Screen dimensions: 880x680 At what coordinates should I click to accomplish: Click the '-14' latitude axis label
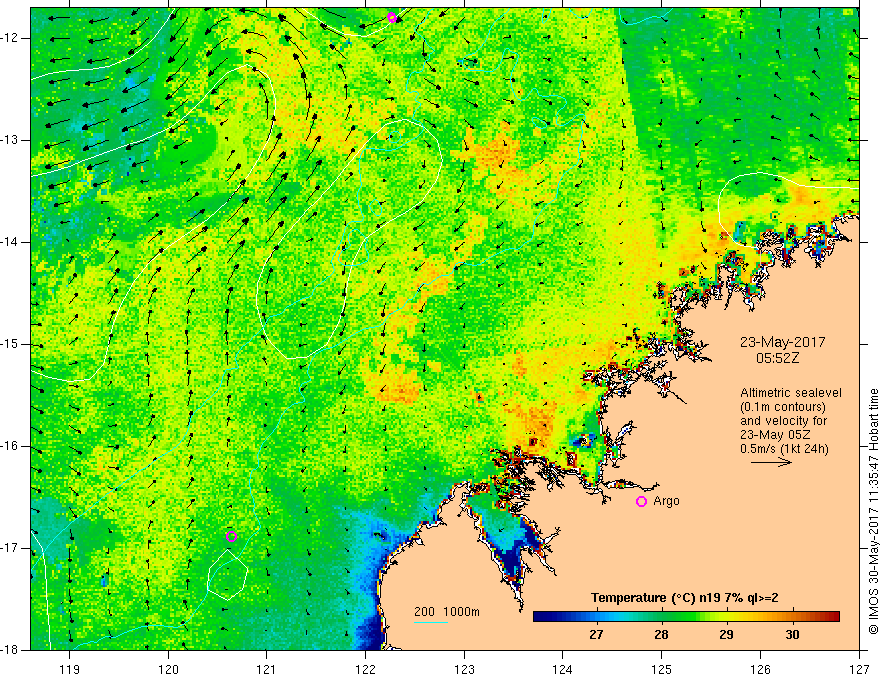(11, 242)
